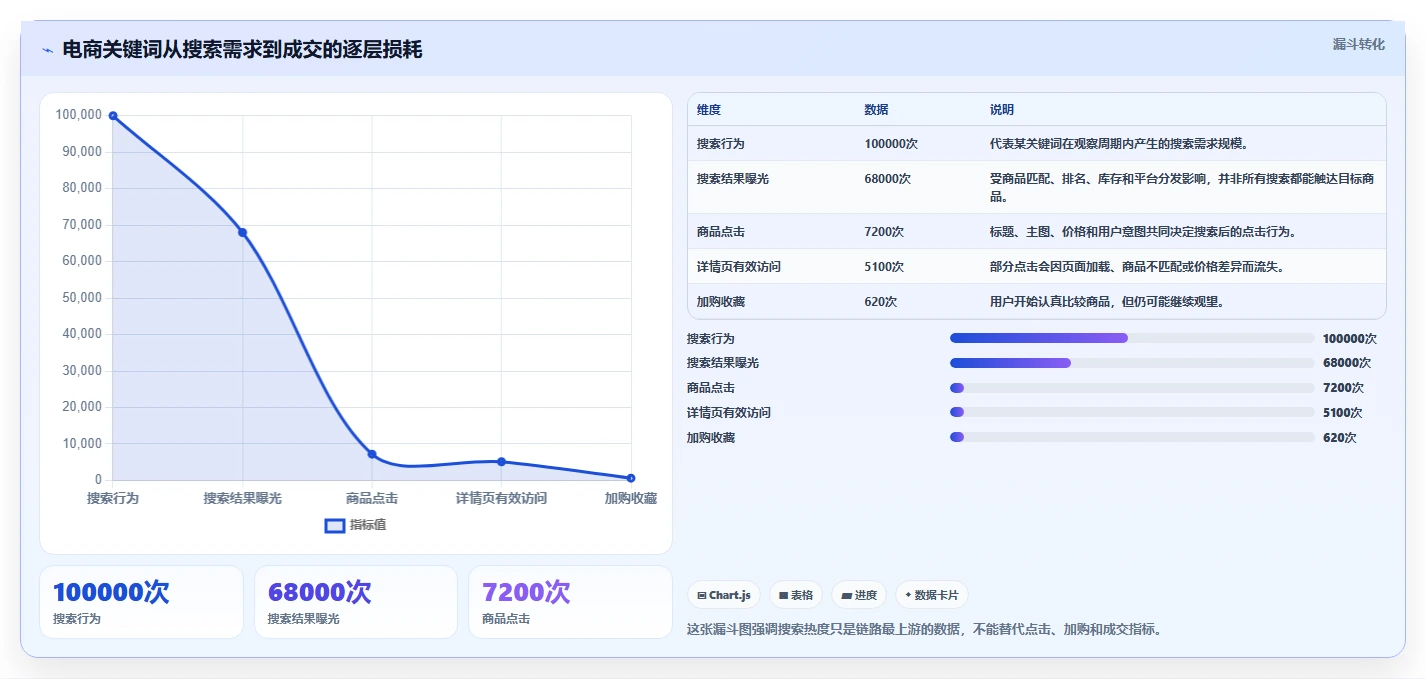The width and height of the screenshot is (1426, 679).
Task: Click the 10,000 y-axis label
Action: point(82,443)
